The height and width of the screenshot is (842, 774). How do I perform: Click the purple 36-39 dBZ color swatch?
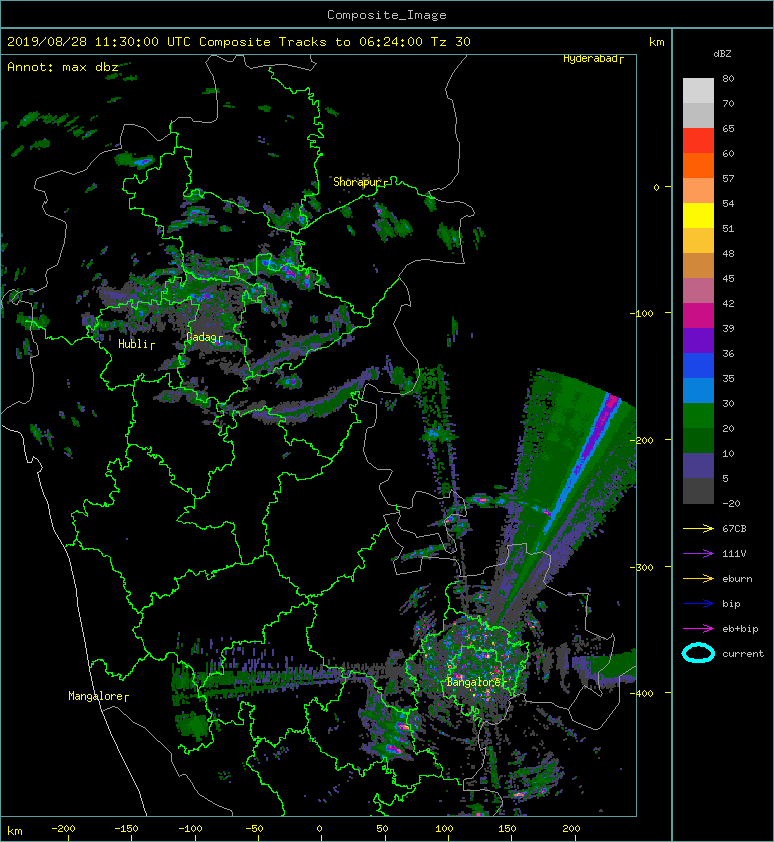coord(698,340)
